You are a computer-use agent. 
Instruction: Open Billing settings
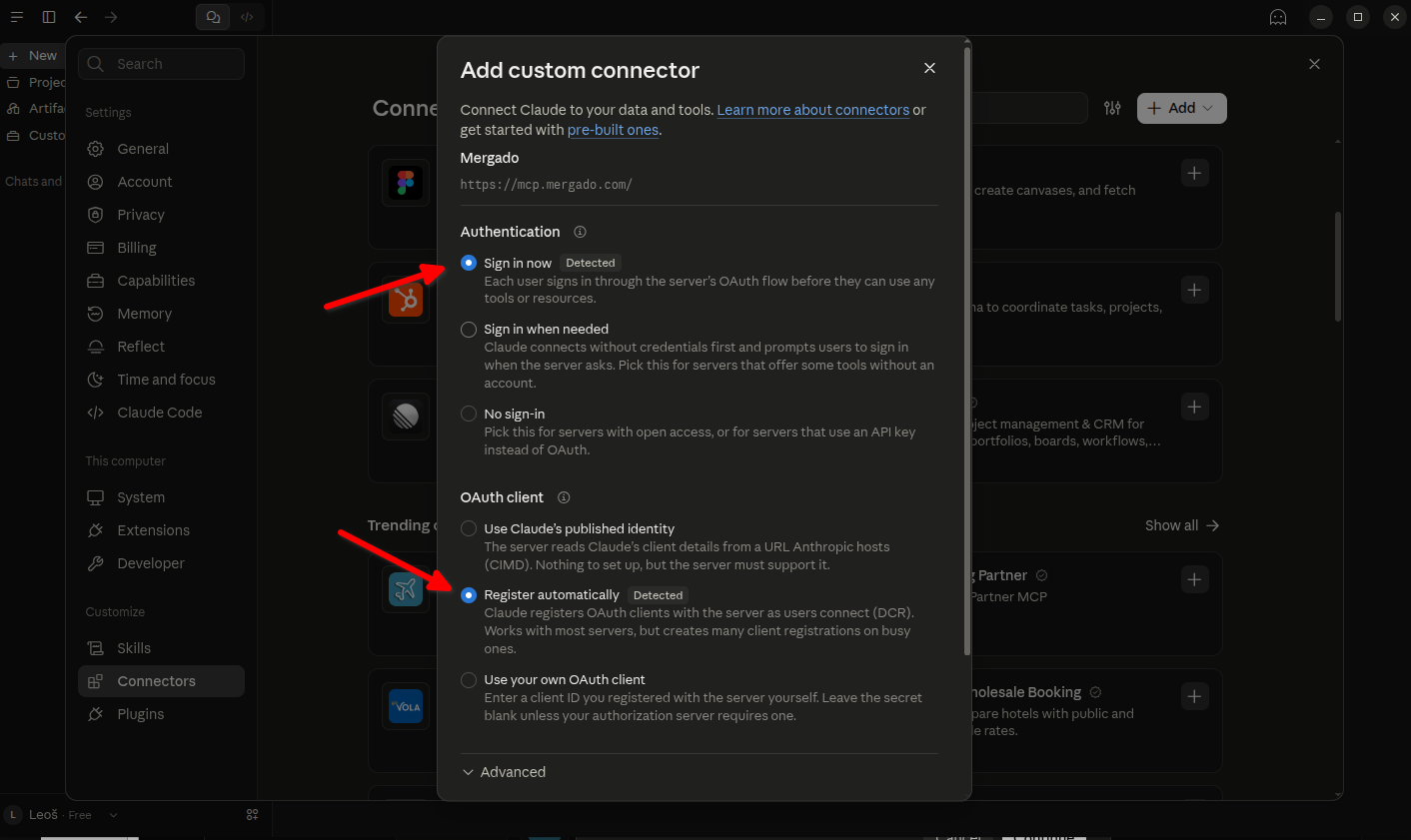(161, 248)
